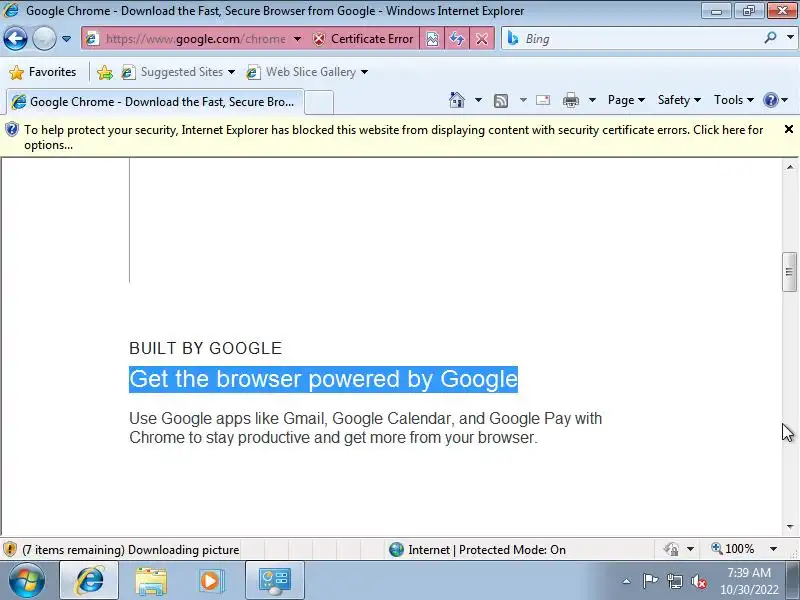Click the vertical scrollbar thumb

(789, 272)
